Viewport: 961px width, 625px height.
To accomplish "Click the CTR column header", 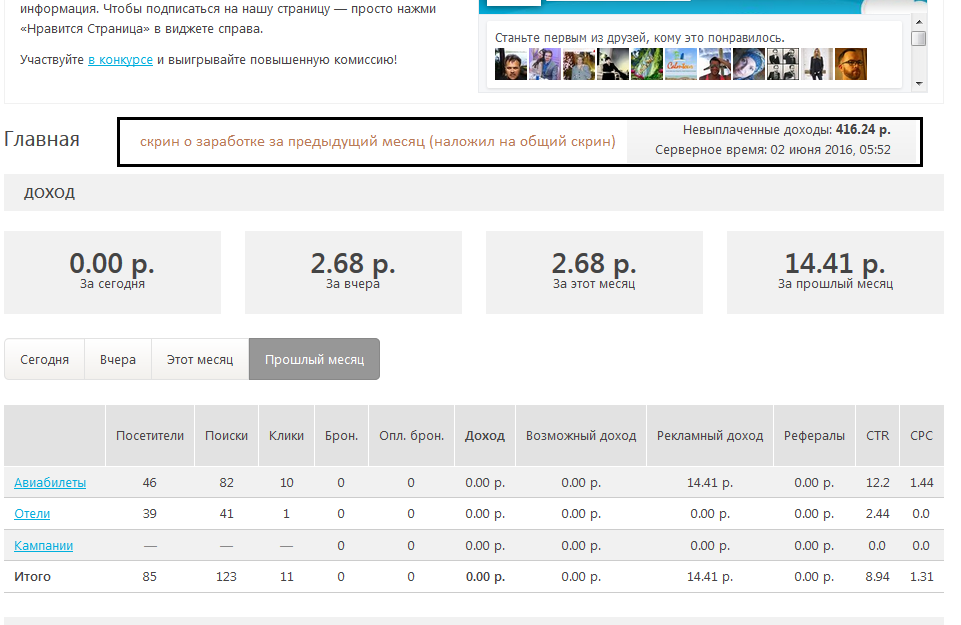I will click(877, 436).
